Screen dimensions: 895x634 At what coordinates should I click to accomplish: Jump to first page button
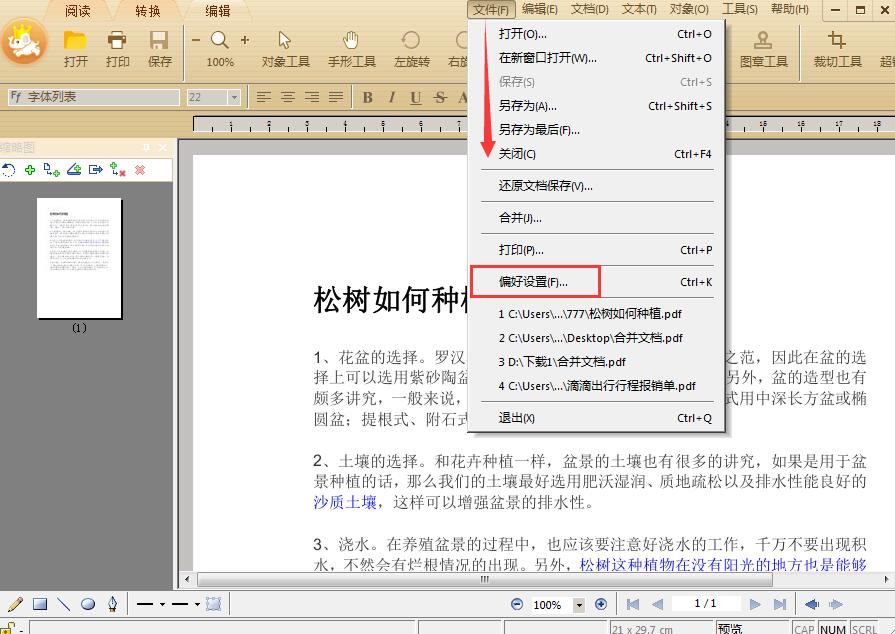tap(632, 604)
